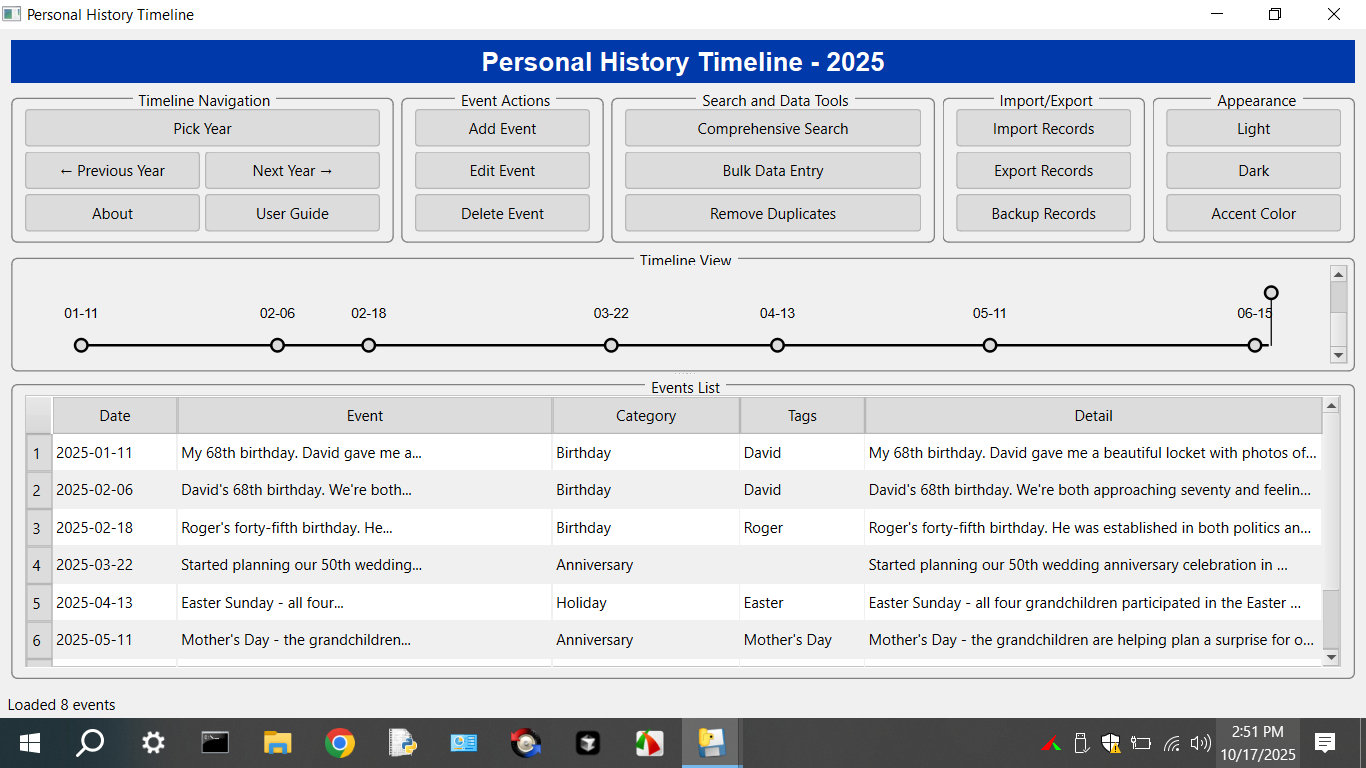Click Remove Duplicates
The height and width of the screenshot is (768, 1366).
(x=772, y=214)
